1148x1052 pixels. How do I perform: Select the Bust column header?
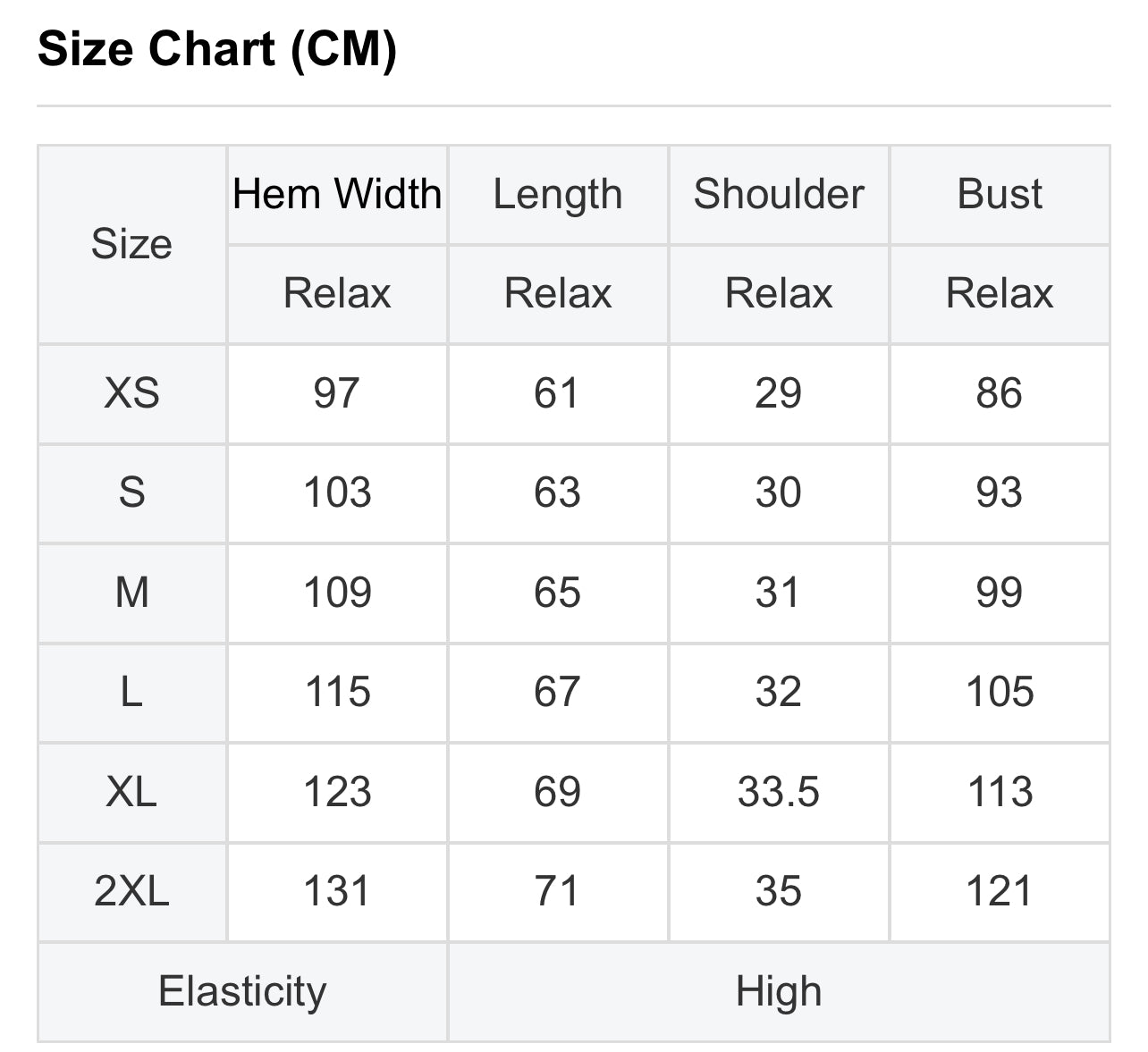(1000, 195)
